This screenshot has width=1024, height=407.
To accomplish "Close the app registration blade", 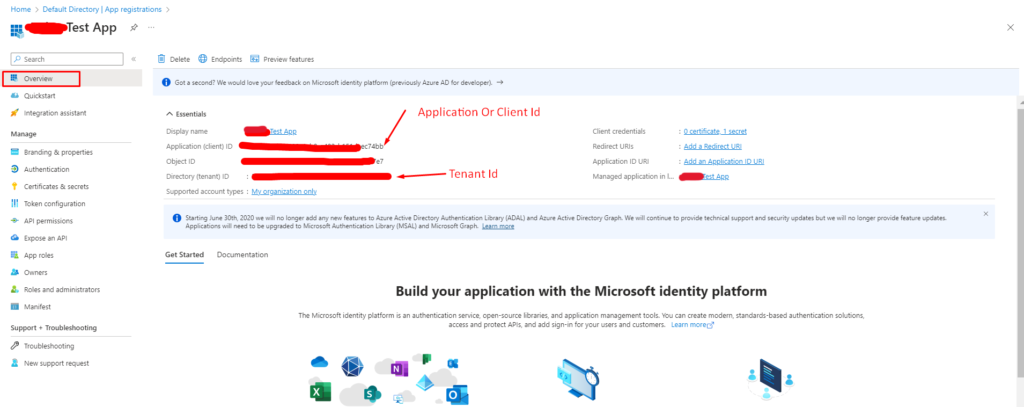I will [x=1010, y=27].
